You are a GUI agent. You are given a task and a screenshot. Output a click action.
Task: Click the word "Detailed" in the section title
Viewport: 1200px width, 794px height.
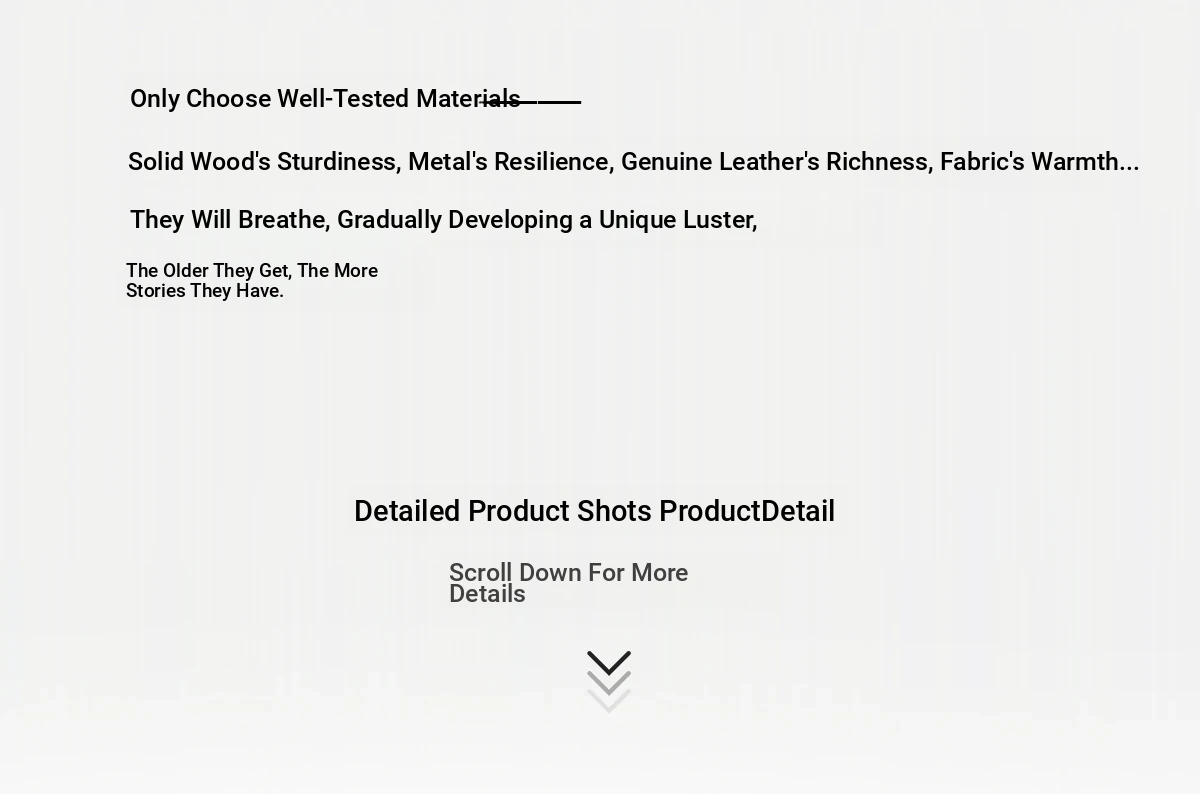click(407, 511)
